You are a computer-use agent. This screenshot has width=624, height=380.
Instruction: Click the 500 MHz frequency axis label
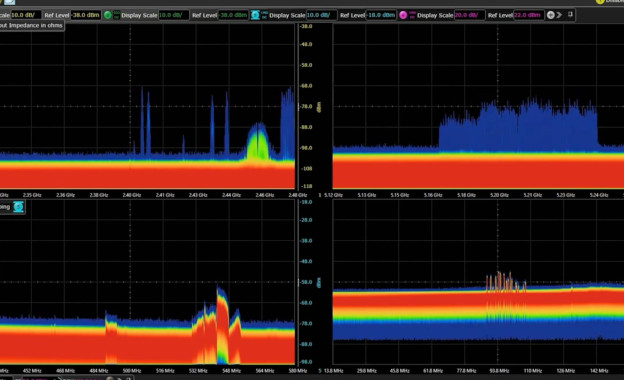(x=132, y=371)
